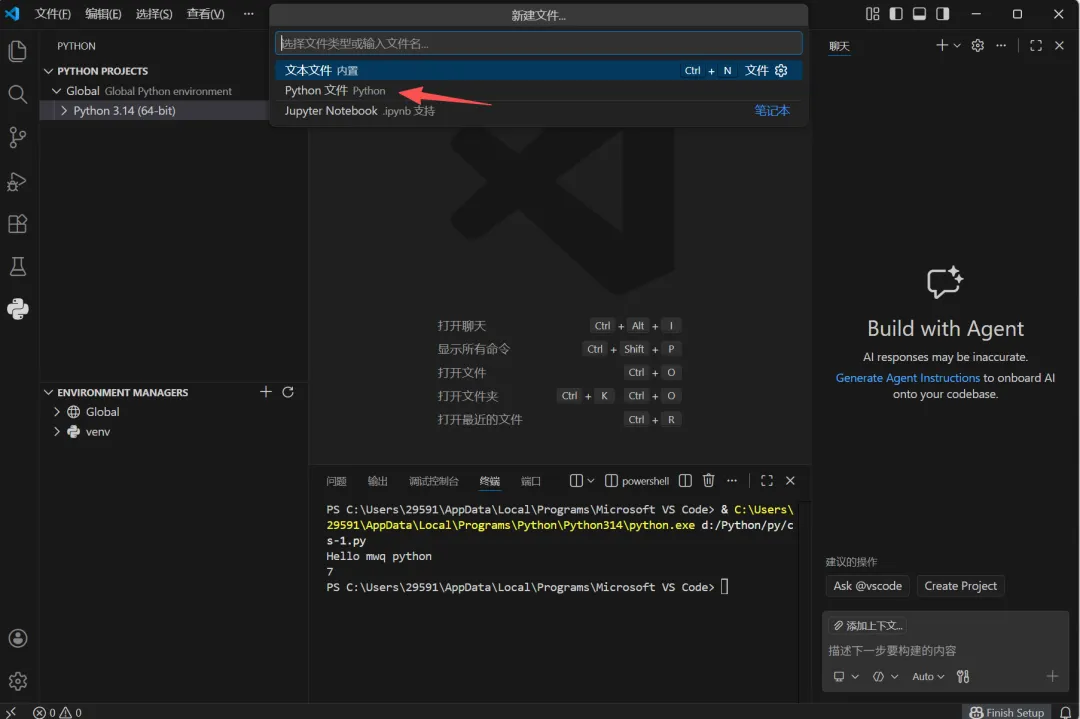1080x719 pixels.
Task: Toggle the Primary Side Bar
Action: click(896, 14)
